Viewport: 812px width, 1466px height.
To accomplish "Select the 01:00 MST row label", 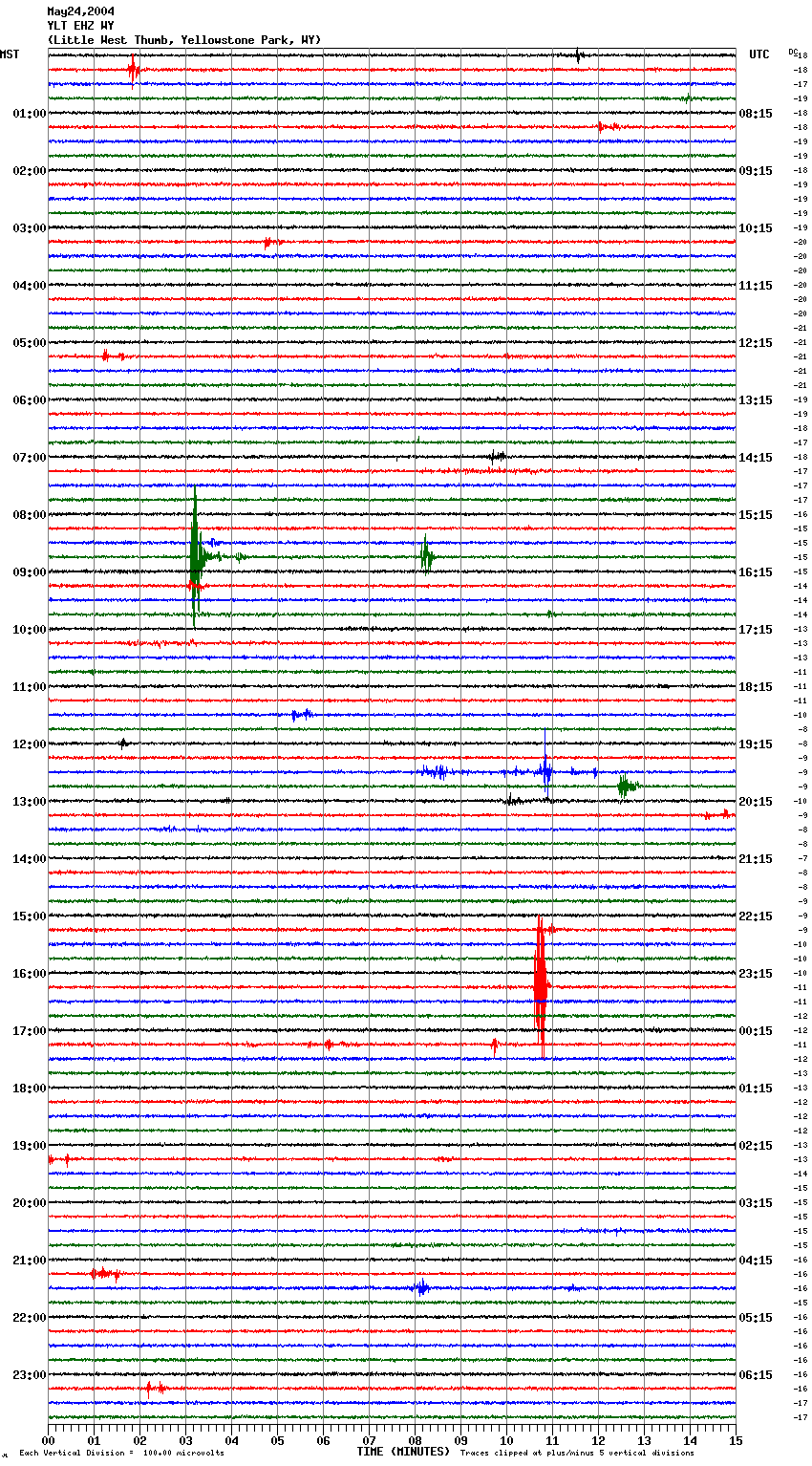I will pos(30,114).
